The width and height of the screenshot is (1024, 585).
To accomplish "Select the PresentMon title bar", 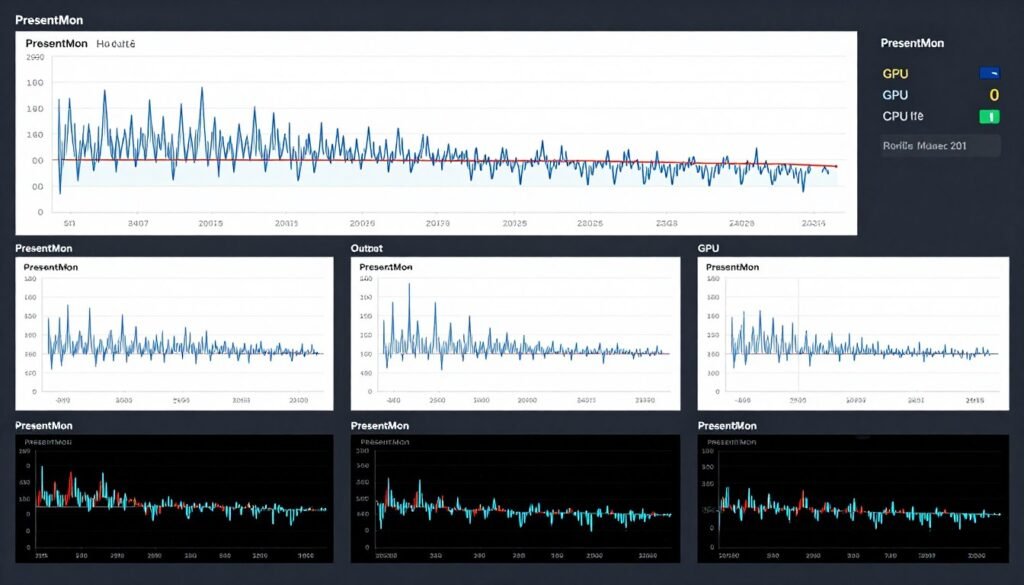I will pos(51,19).
